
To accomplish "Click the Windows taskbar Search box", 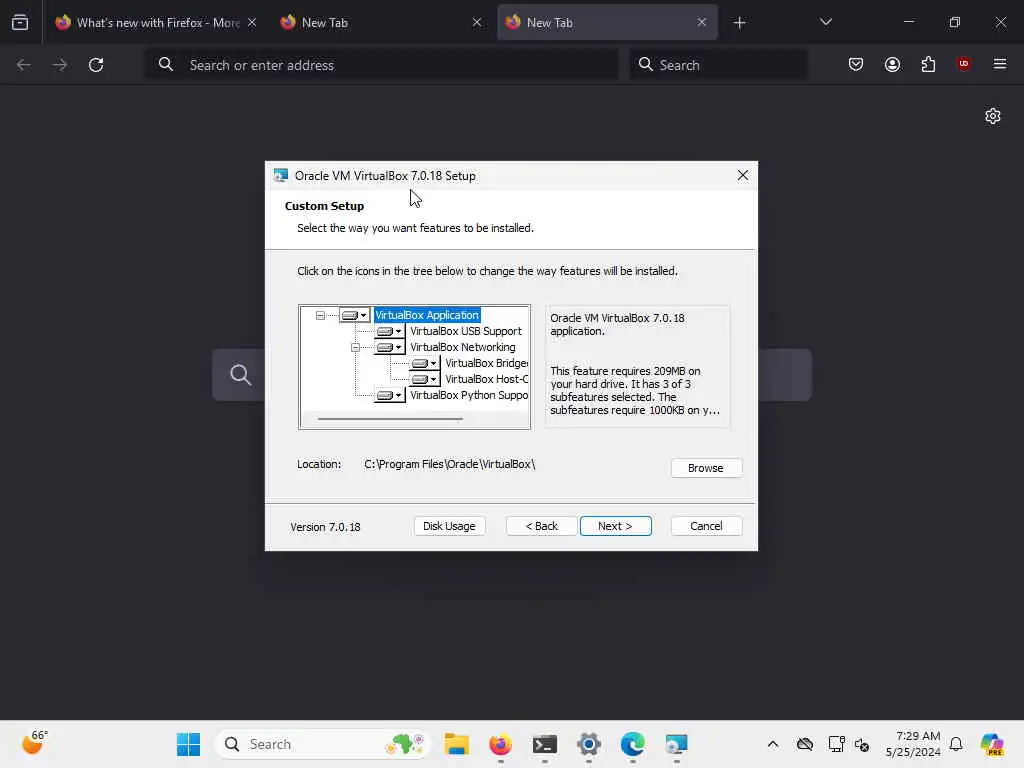I will pyautogui.click(x=323, y=744).
